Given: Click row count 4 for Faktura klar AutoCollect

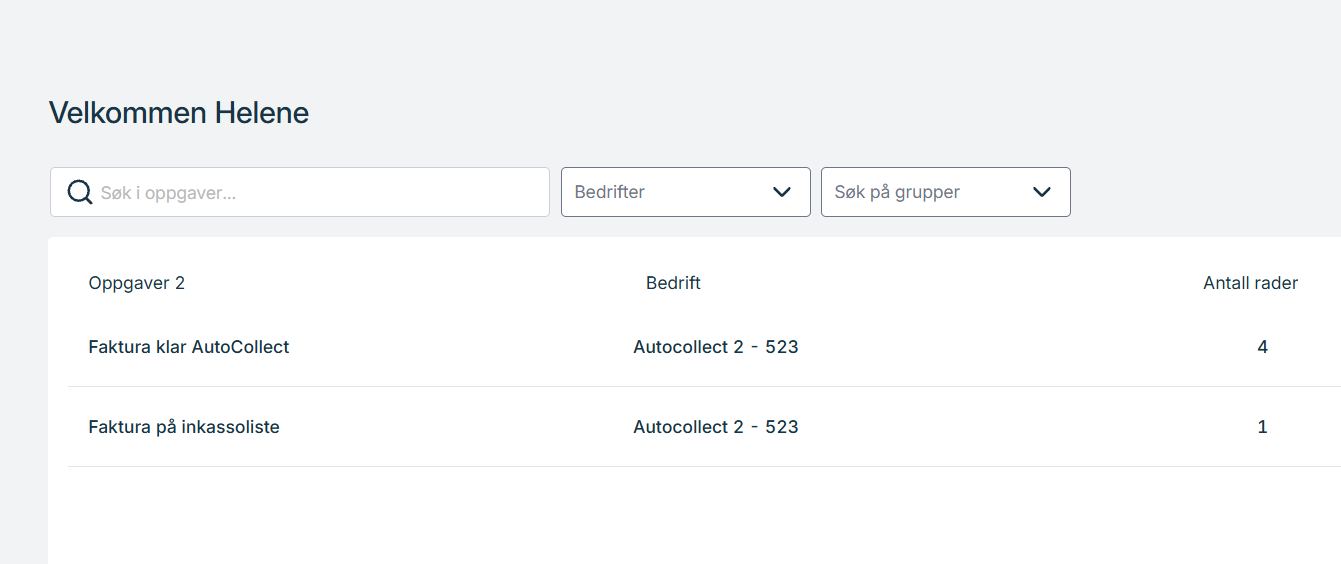Looking at the screenshot, I should coord(1263,347).
